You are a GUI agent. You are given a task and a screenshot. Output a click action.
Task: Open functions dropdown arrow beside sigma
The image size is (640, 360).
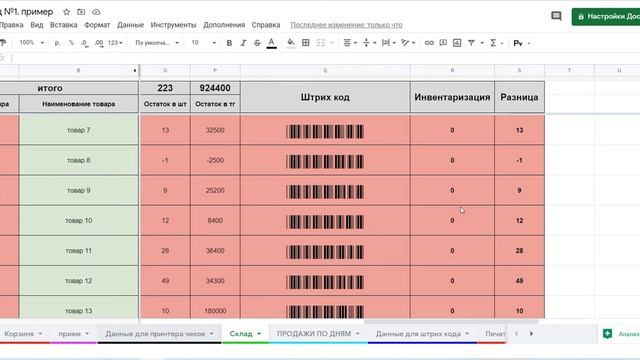coord(502,43)
